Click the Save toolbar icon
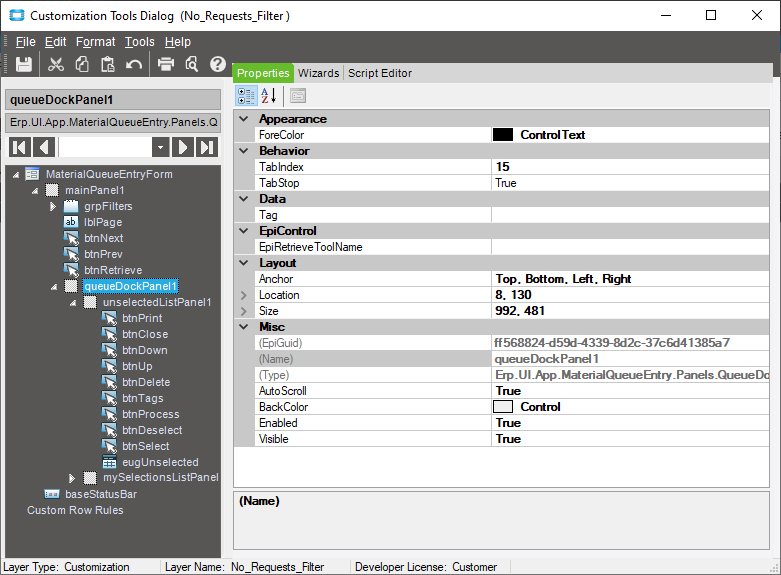The image size is (781, 575). (23, 64)
